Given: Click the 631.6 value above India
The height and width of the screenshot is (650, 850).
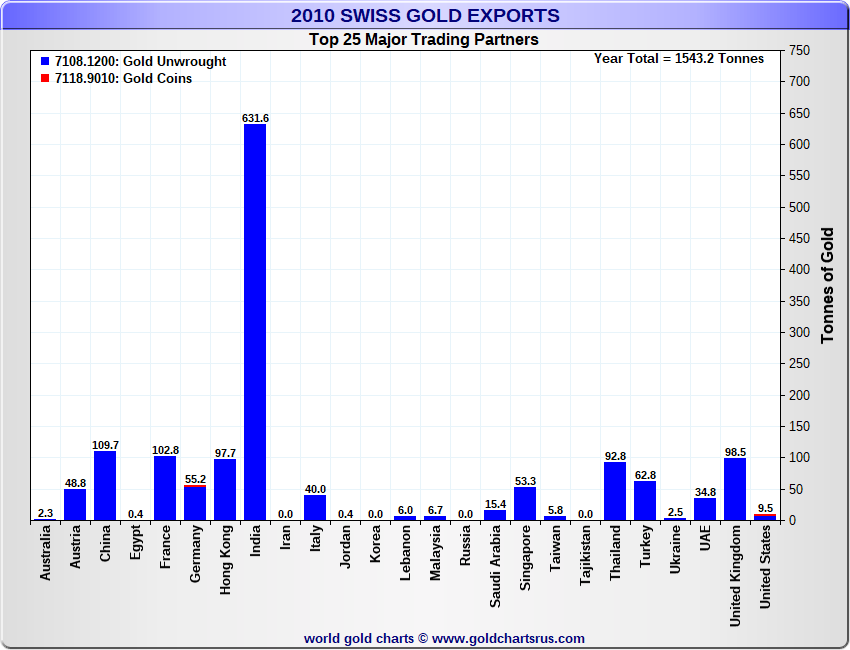Looking at the screenshot, I should pyautogui.click(x=255, y=118).
